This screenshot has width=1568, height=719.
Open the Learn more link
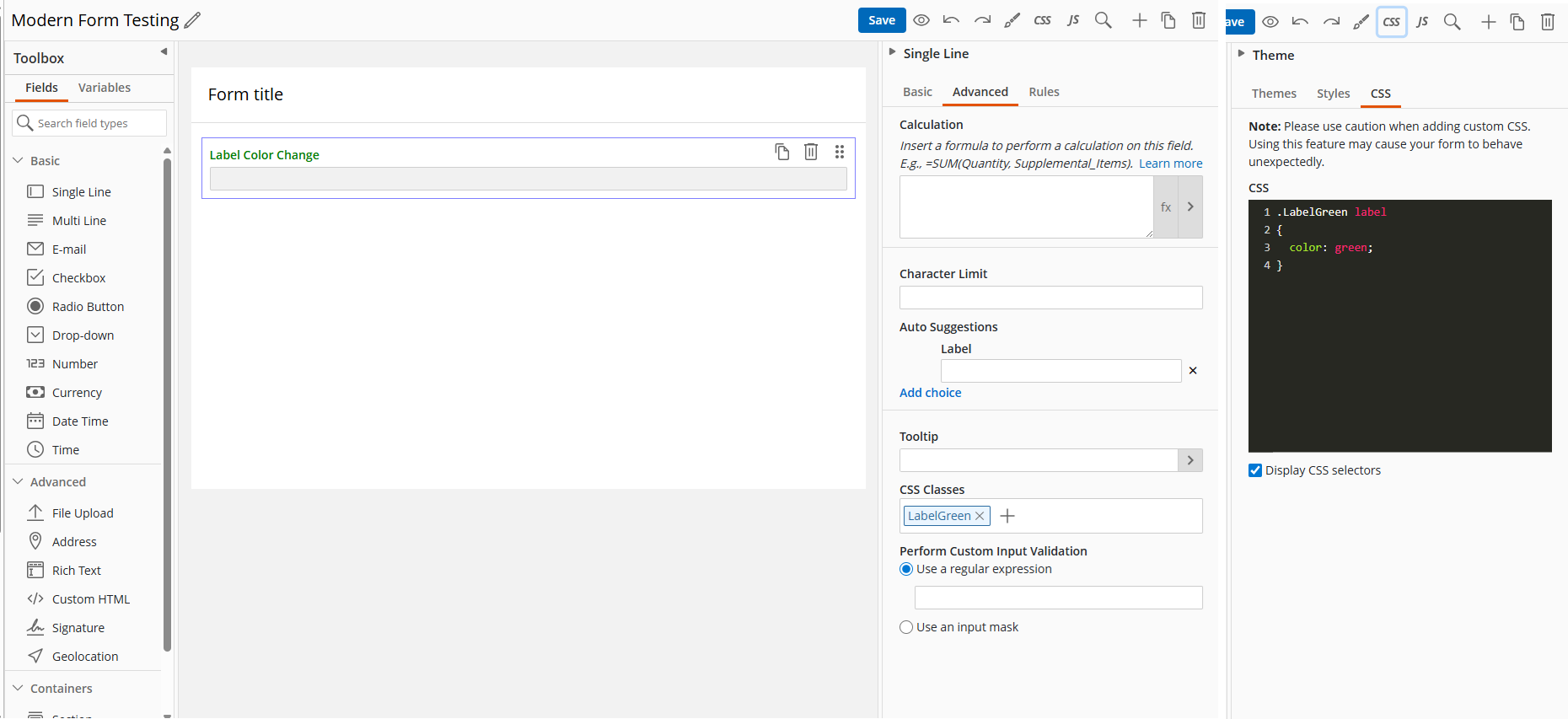[1170, 164]
